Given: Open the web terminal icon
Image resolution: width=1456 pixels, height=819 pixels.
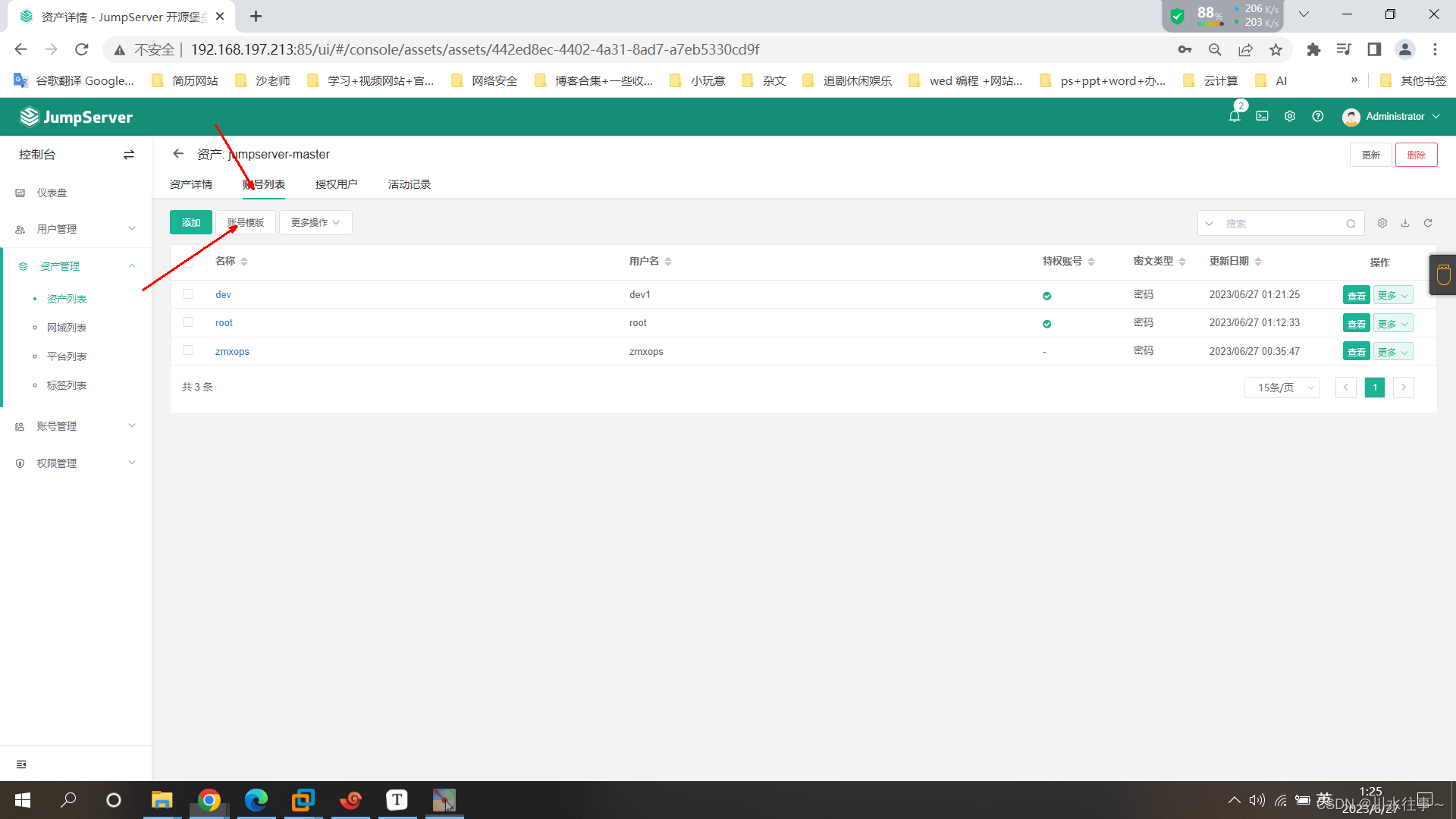Looking at the screenshot, I should click(x=1262, y=116).
